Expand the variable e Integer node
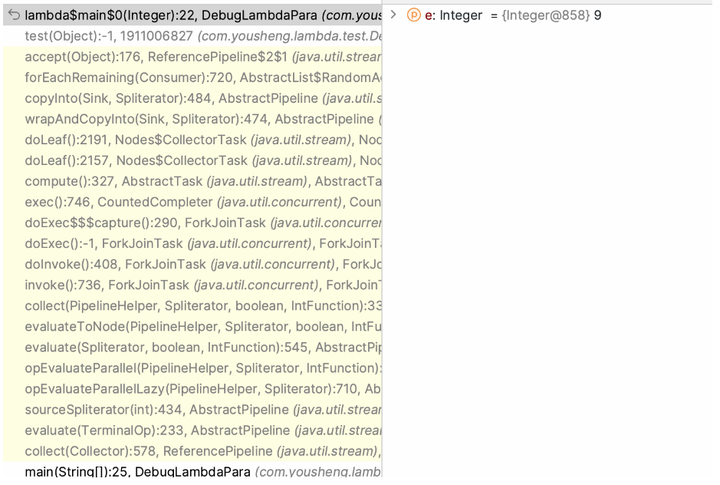The height and width of the screenshot is (485, 720). click(393, 15)
